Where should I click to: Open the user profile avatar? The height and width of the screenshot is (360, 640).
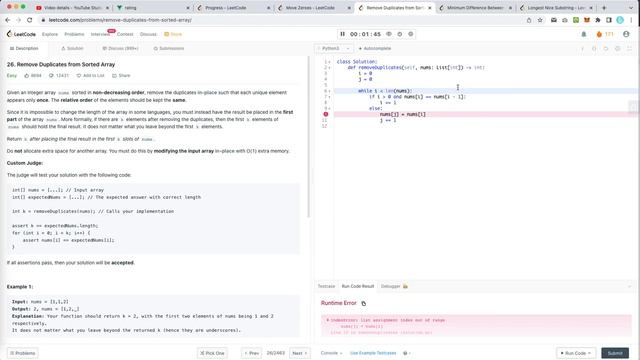pyautogui.click(x=626, y=34)
